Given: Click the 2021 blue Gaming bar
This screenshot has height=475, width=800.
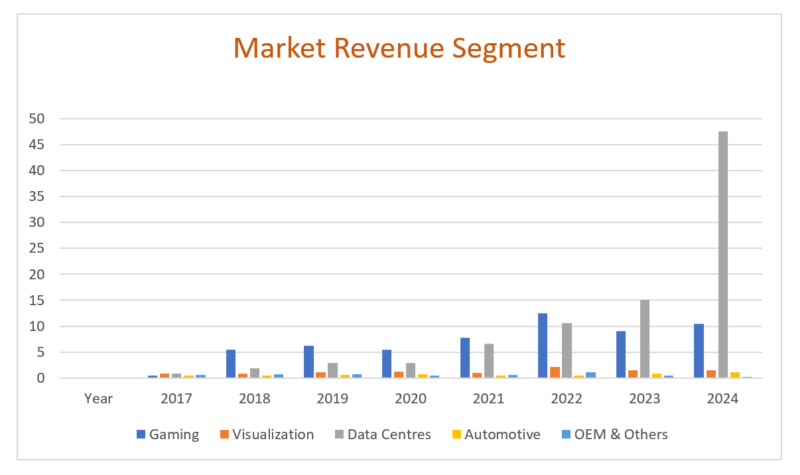Looking at the screenshot, I should tap(465, 358).
